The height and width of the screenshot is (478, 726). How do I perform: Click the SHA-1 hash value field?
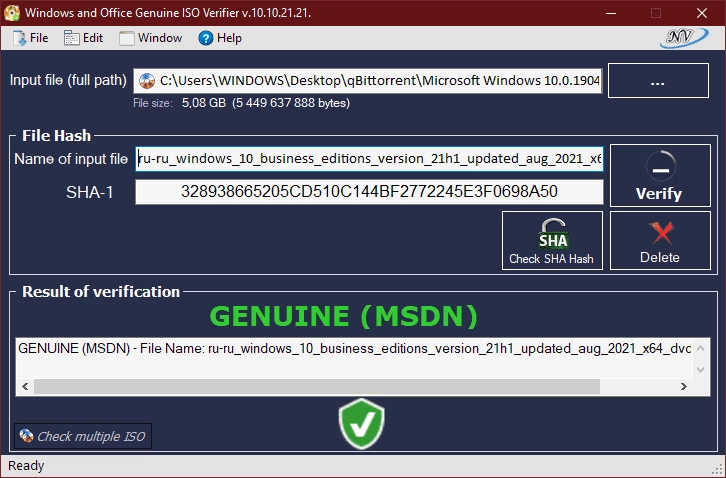369,192
